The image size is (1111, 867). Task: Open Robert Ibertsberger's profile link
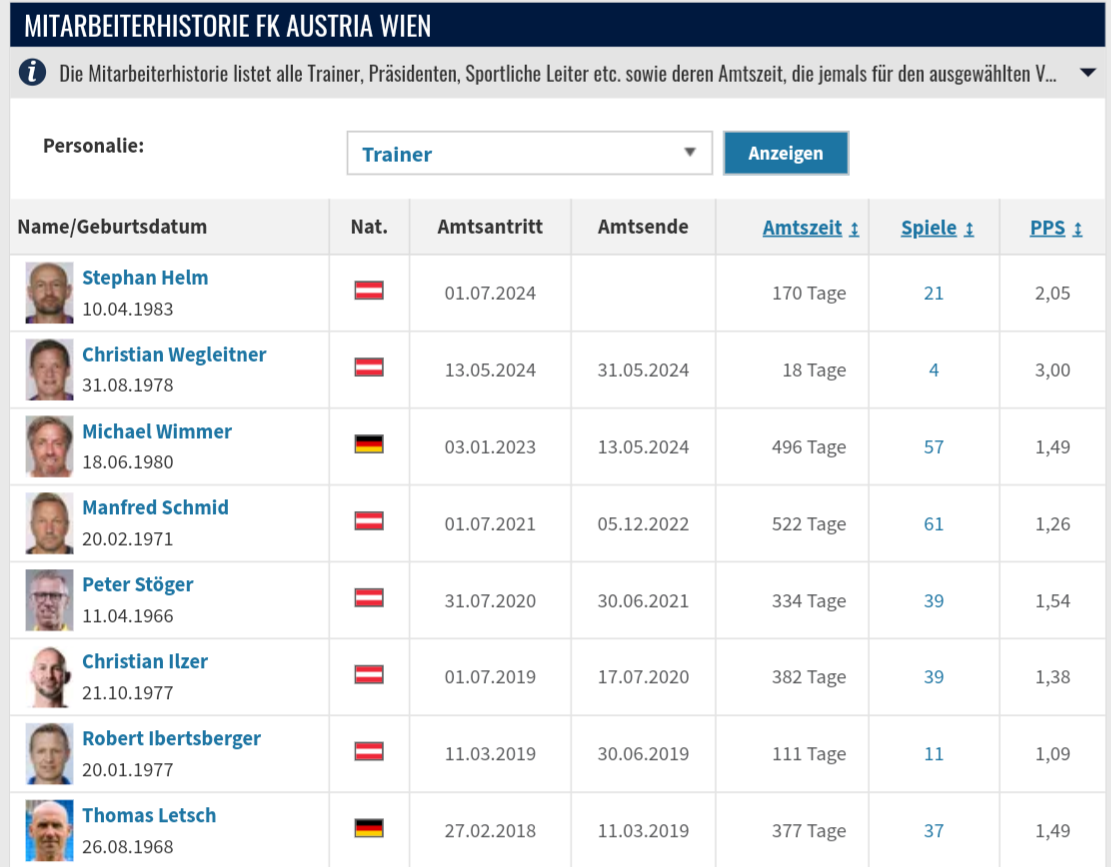[x=171, y=738]
